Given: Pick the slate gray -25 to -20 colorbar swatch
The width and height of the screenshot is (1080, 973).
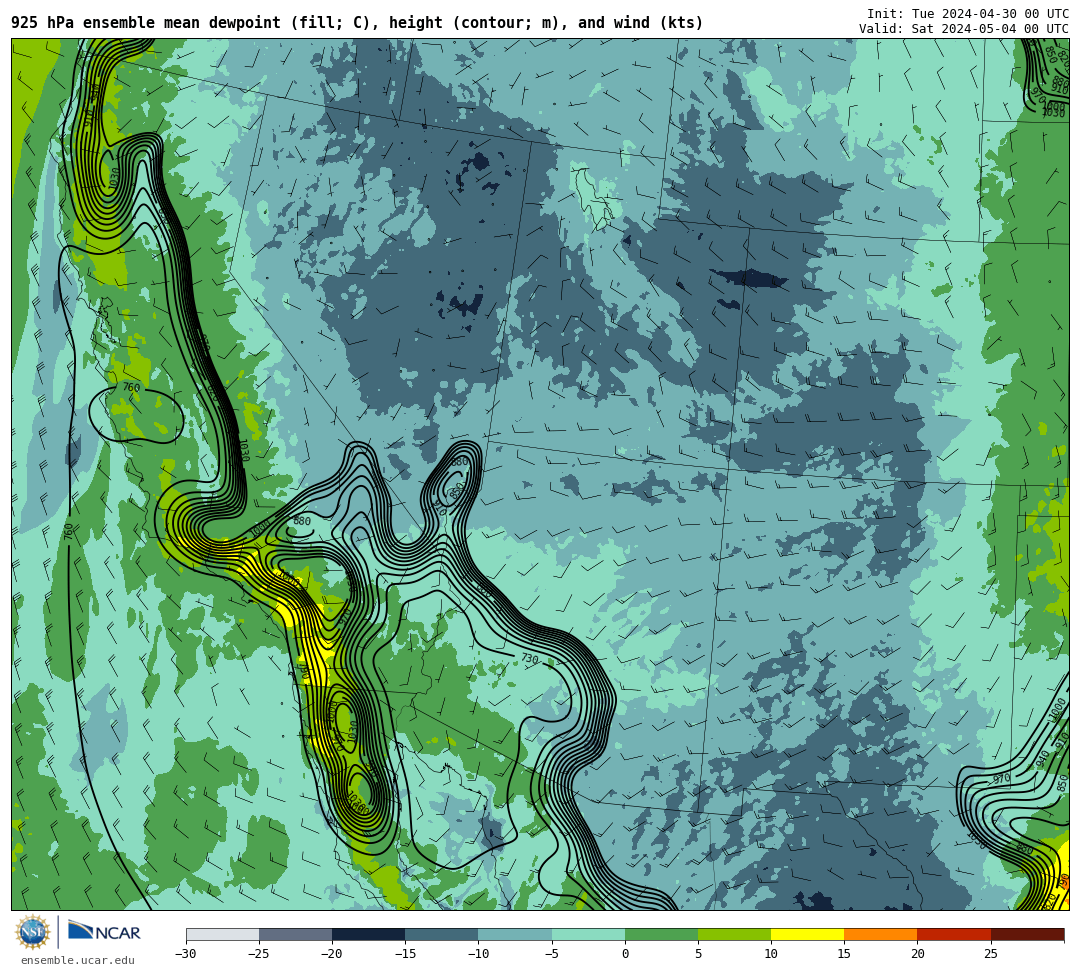Looking at the screenshot, I should [295, 934].
